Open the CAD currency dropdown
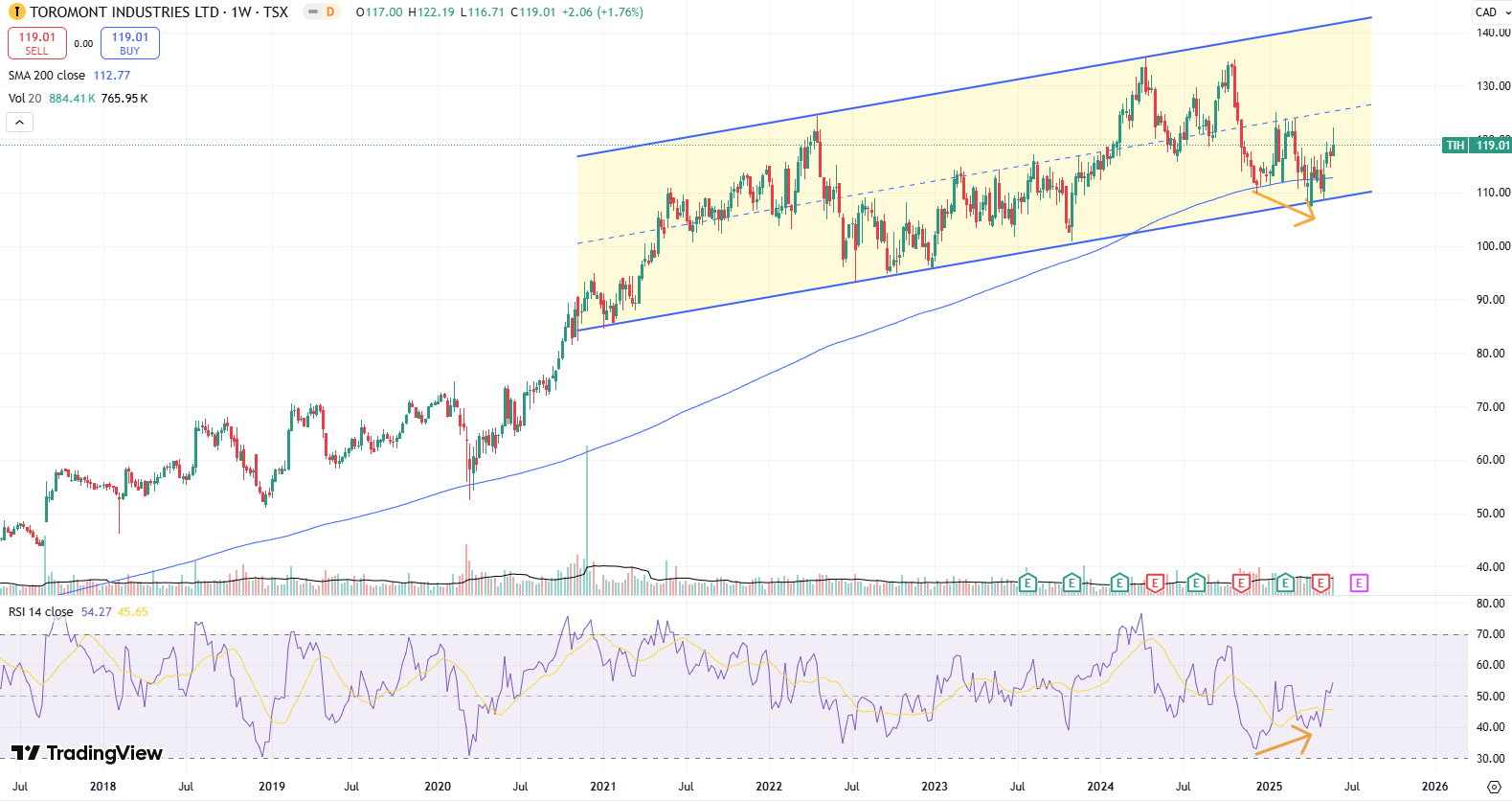Screen dimensions: 1512x801 point(1493,12)
